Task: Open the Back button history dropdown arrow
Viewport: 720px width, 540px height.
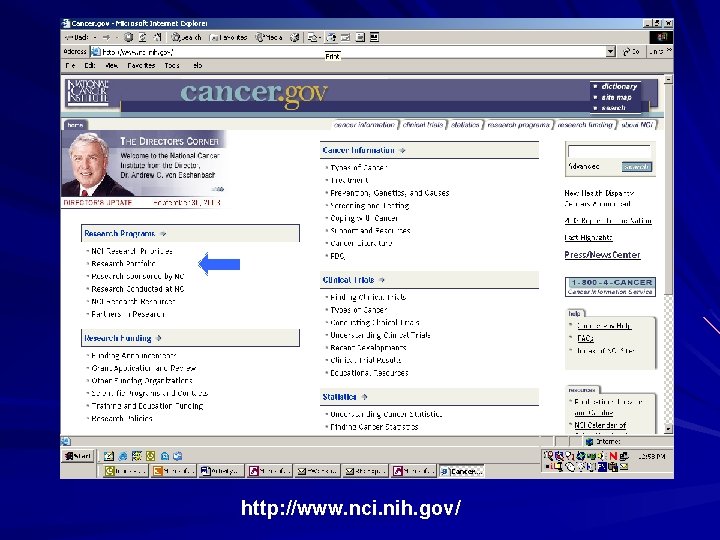Action: (x=95, y=38)
